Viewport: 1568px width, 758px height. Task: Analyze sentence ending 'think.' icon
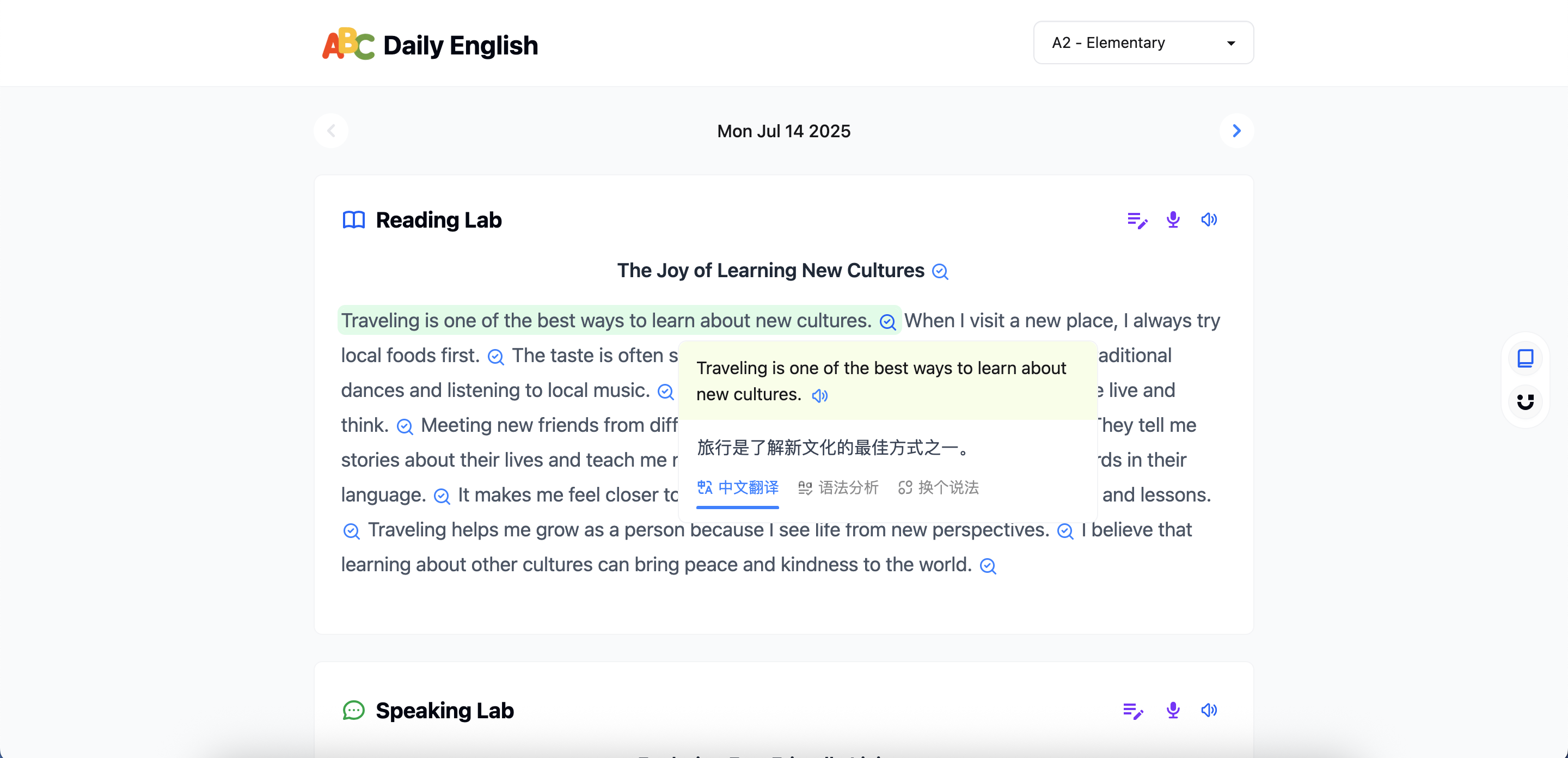[x=404, y=426]
